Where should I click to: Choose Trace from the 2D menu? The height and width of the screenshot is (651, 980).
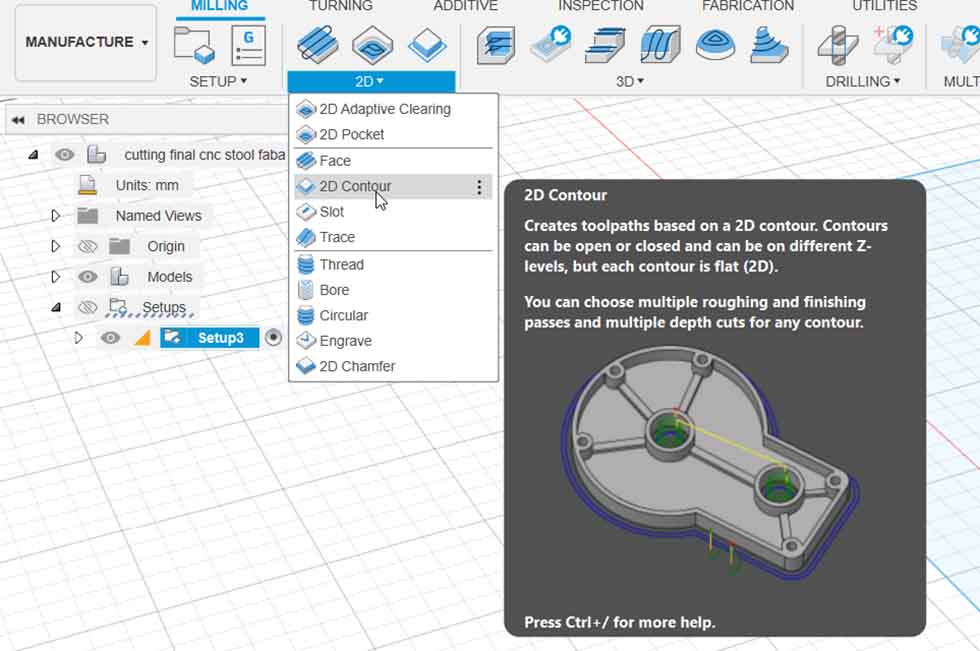tap(393, 237)
